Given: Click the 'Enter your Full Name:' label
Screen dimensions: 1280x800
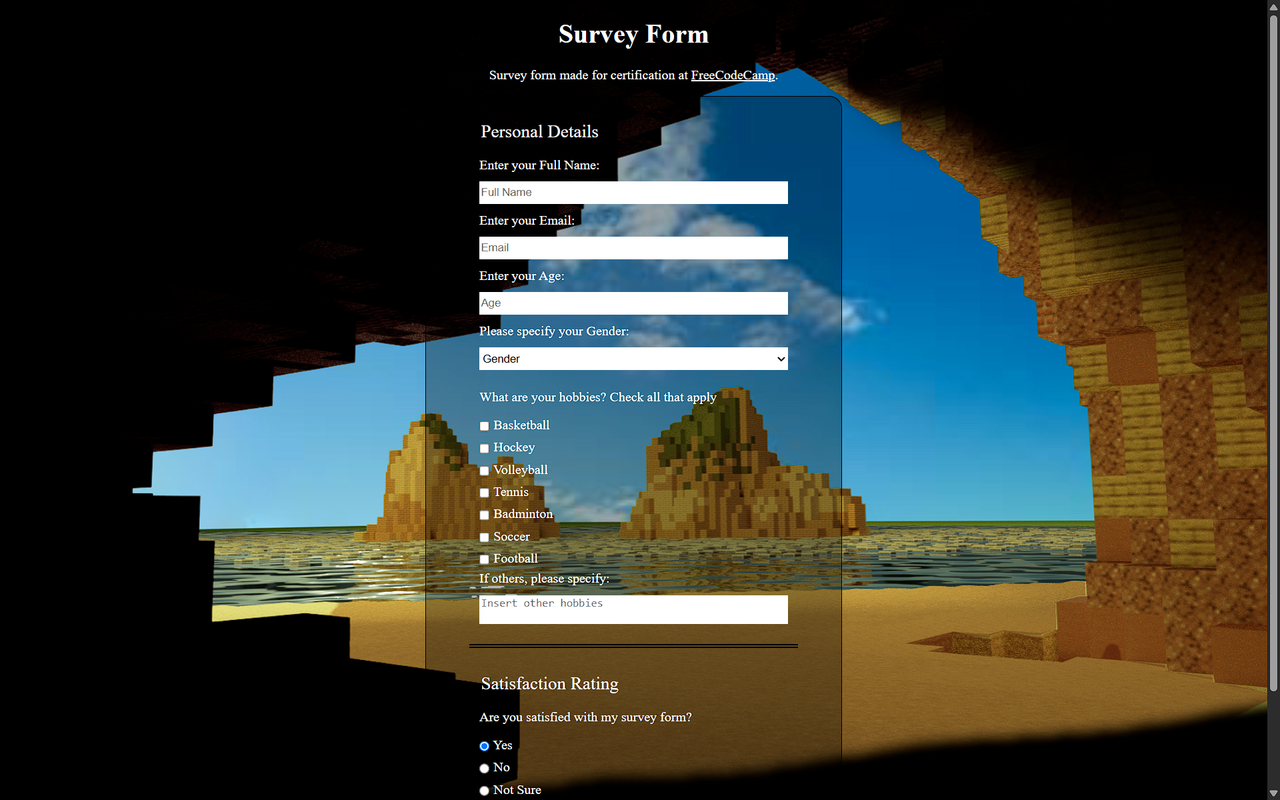Looking at the screenshot, I should click(539, 165).
